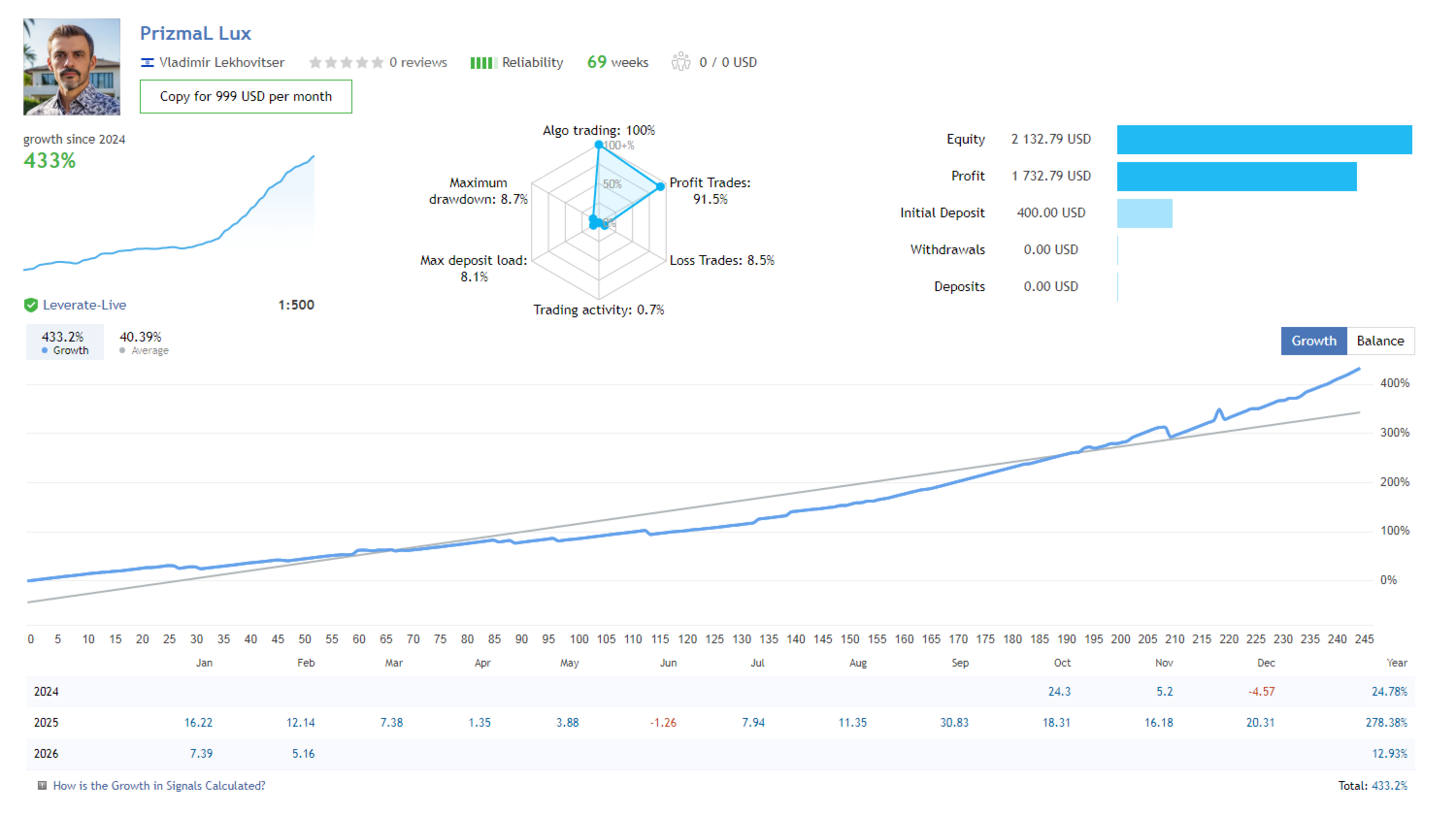Click the green verified icon beside Leverate-Live
The image size is (1456, 815).
(30, 305)
